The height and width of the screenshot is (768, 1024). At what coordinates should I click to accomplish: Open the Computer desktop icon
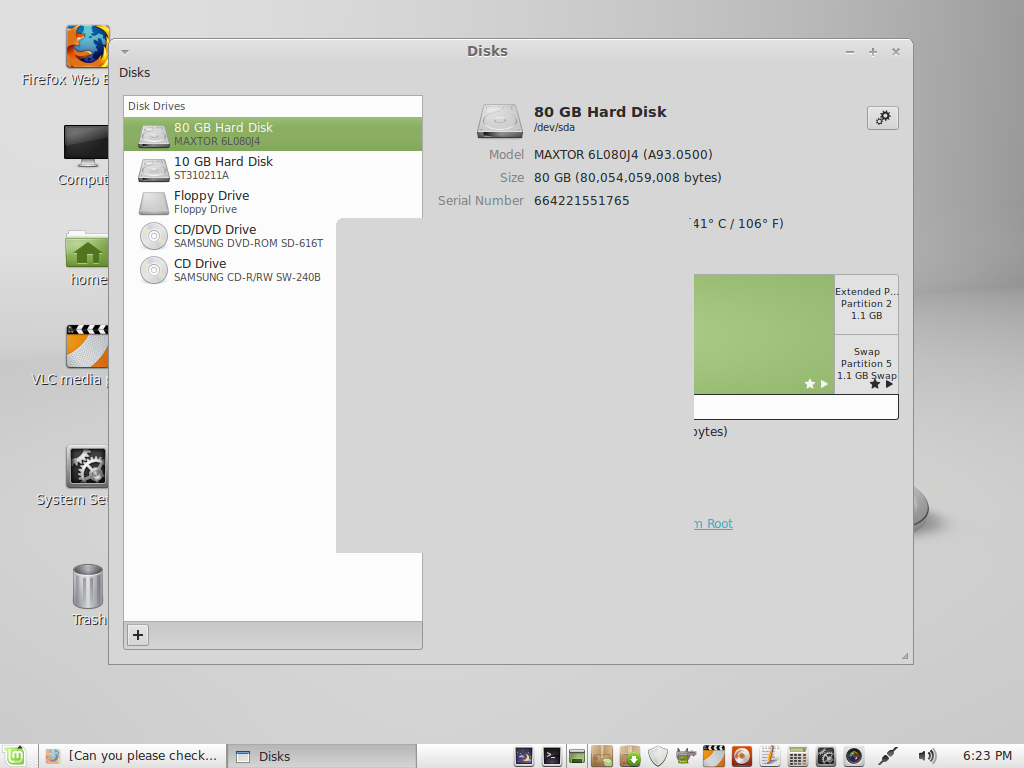point(86,145)
